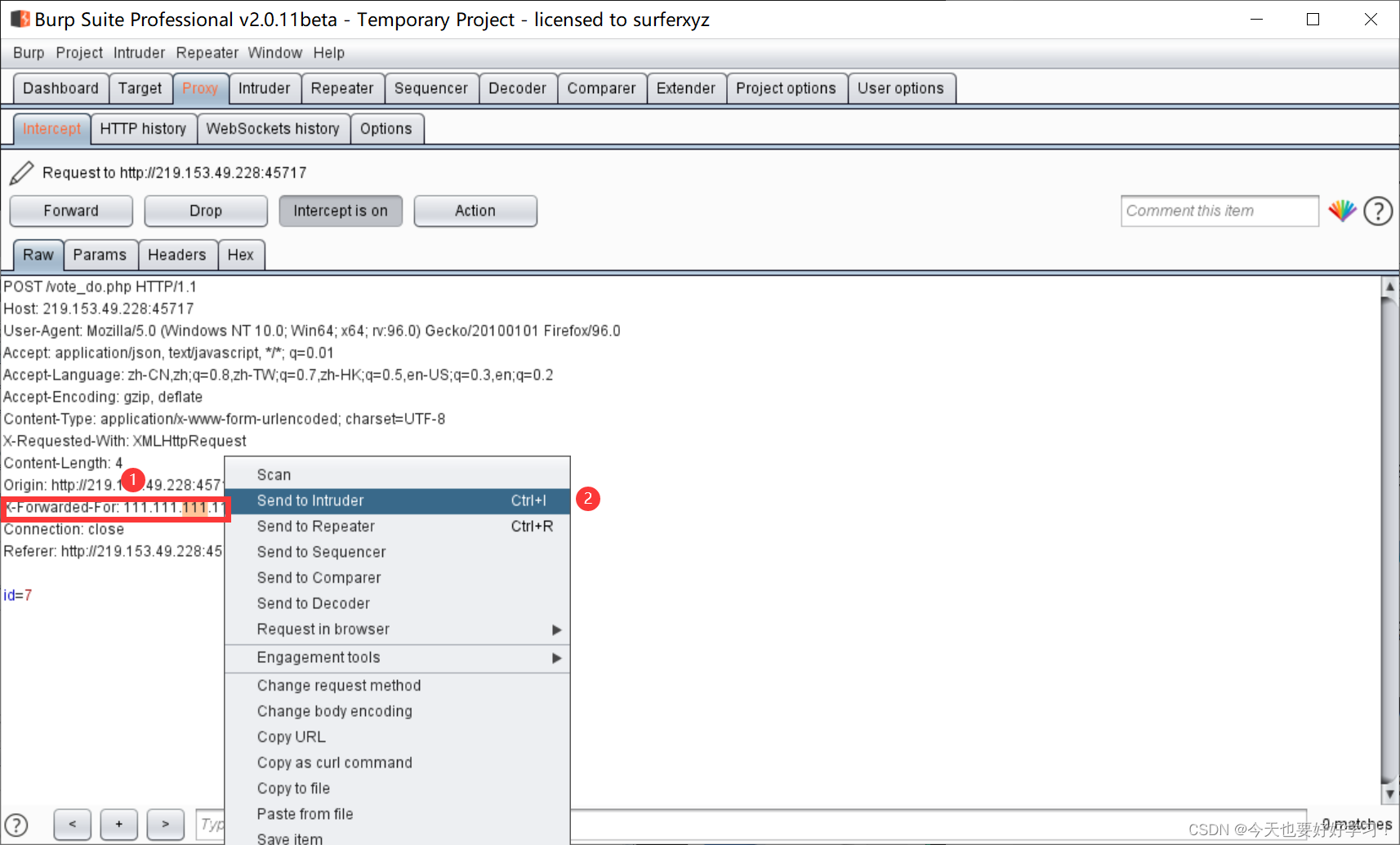
Task: Open the Action menu button
Action: coord(475,211)
